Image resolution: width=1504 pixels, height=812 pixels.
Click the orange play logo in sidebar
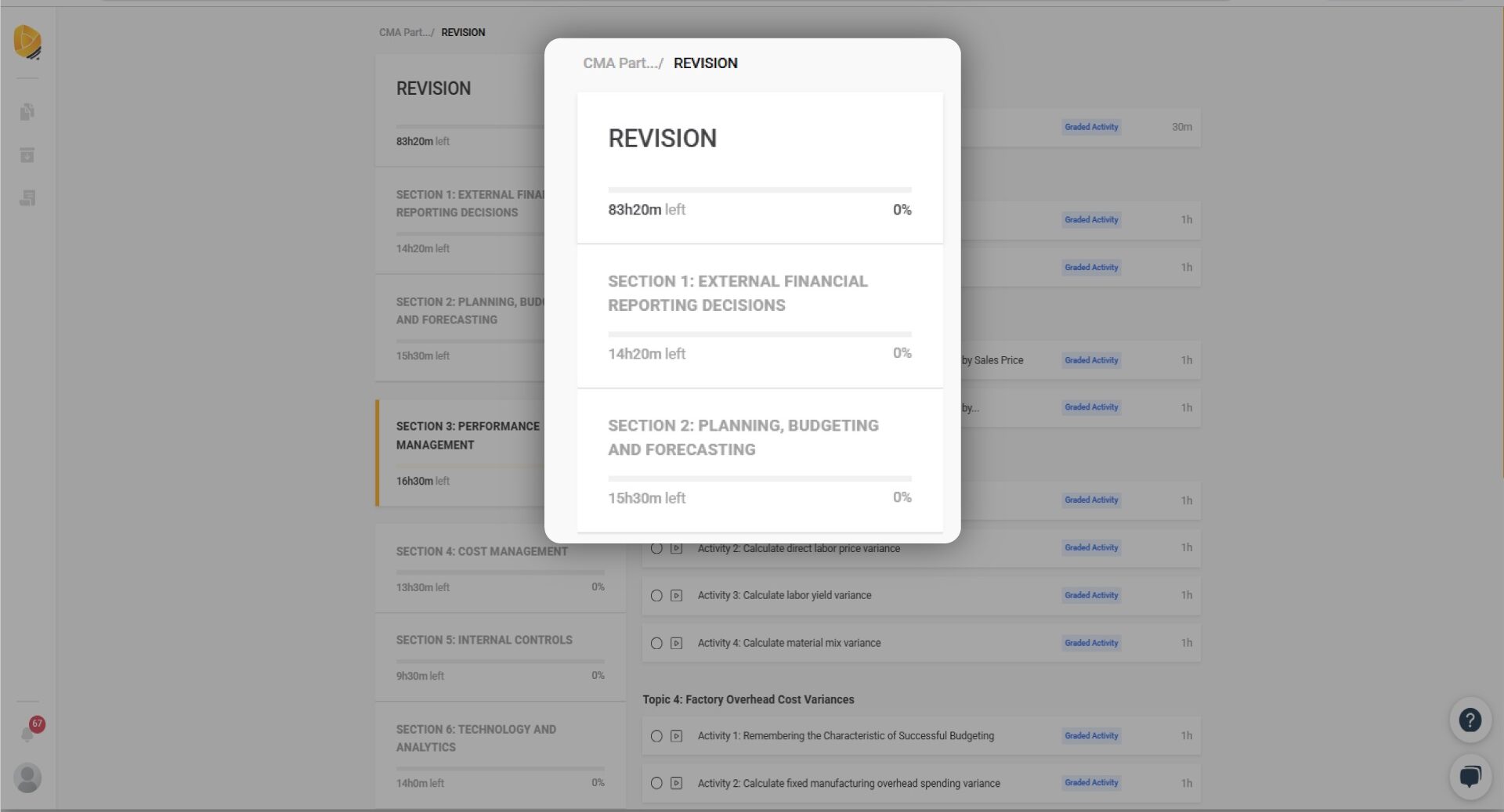click(27, 42)
